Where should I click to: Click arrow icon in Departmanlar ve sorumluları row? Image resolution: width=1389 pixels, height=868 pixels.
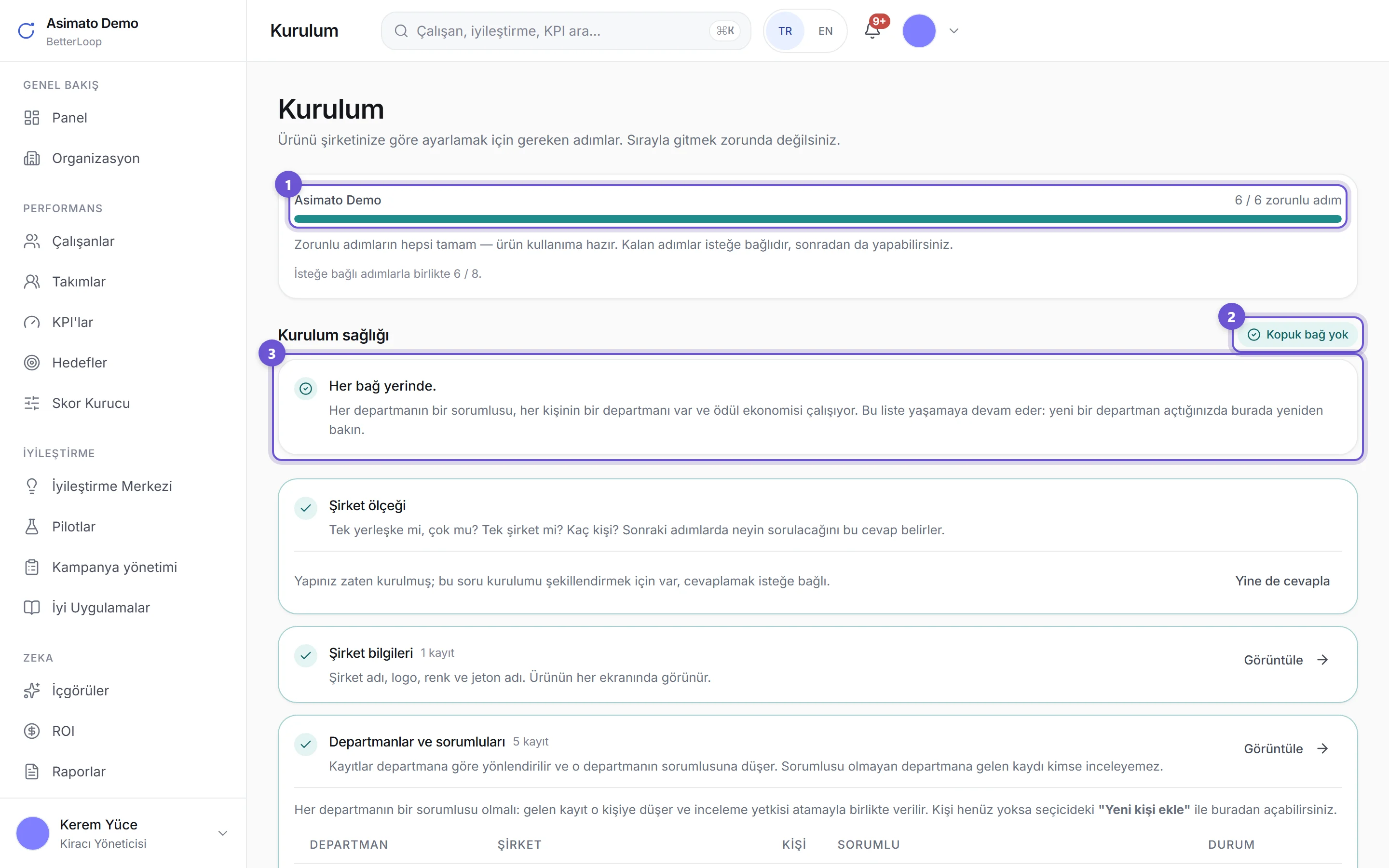click(x=1322, y=748)
